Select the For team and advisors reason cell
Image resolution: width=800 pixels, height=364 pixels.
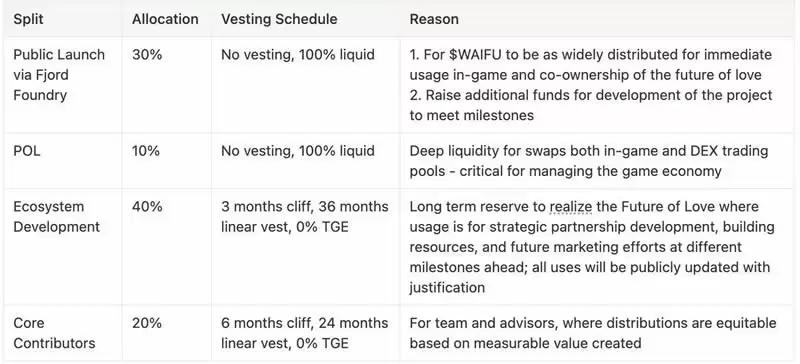click(593, 333)
